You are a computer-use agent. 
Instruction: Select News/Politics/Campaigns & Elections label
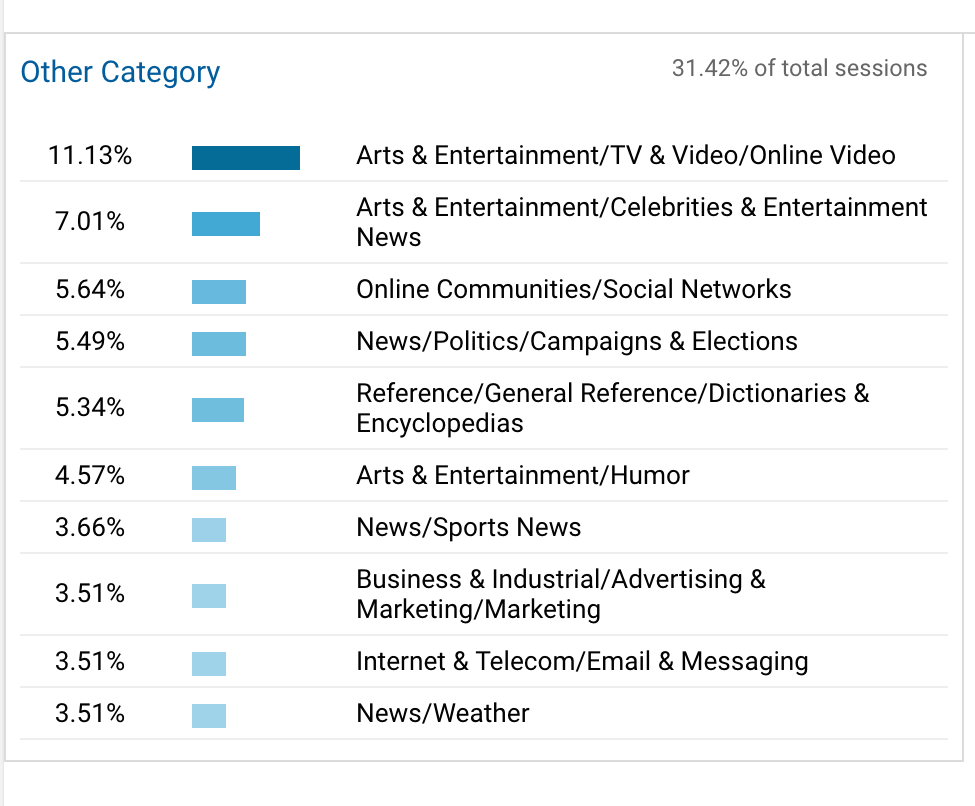pos(576,342)
